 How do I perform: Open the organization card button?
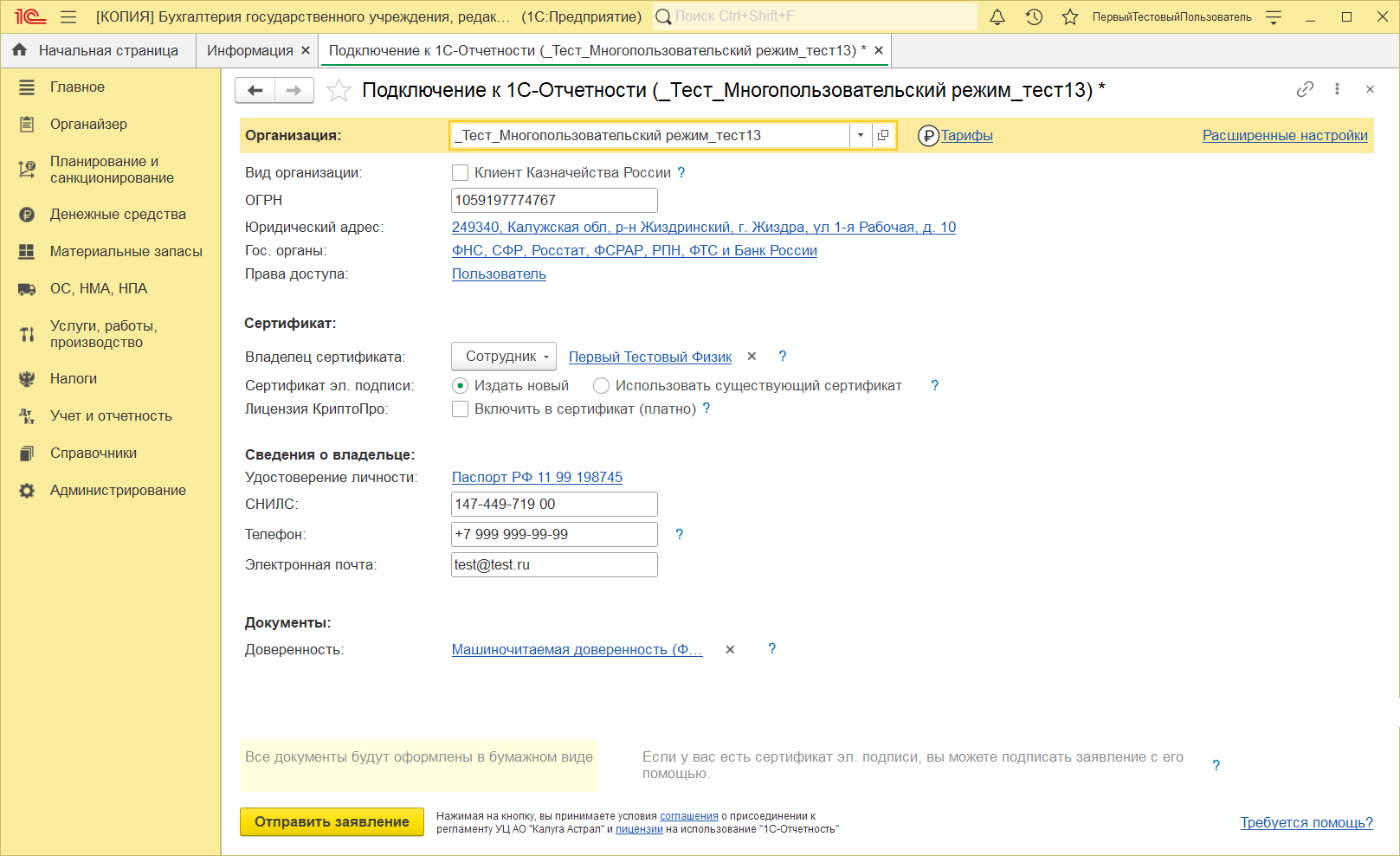[x=883, y=135]
